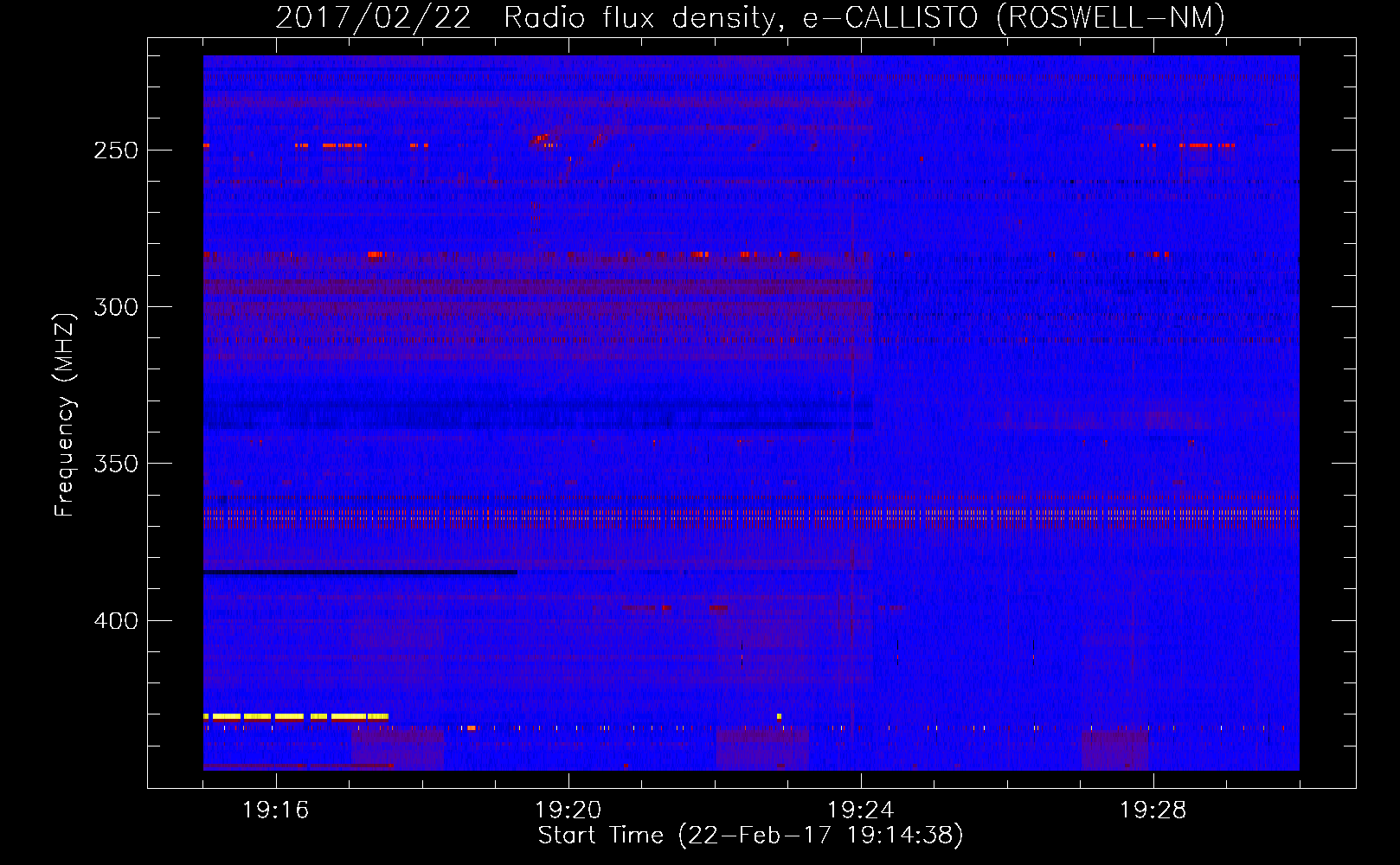Click the plot title '2017/02/22 Radio flux density'
Viewport: 1400px width, 865px height.
click(525, 18)
